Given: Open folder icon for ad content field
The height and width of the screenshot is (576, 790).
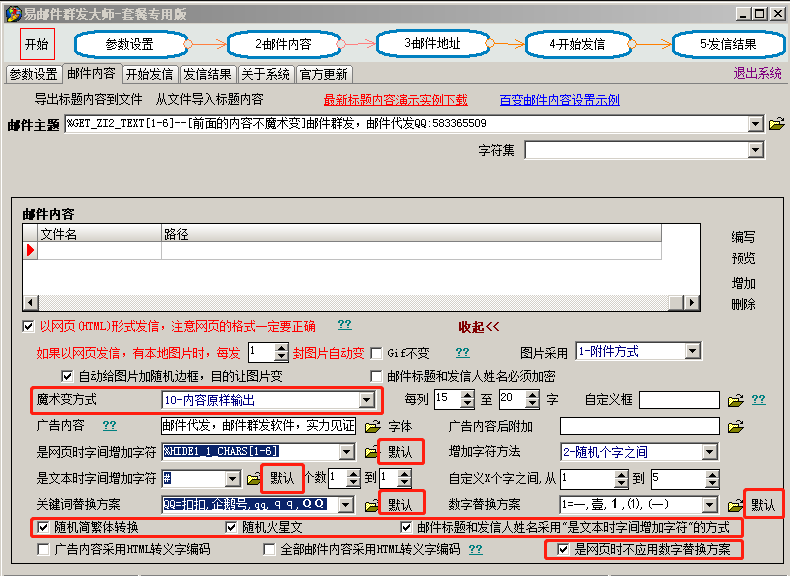Looking at the screenshot, I should 372,427.
